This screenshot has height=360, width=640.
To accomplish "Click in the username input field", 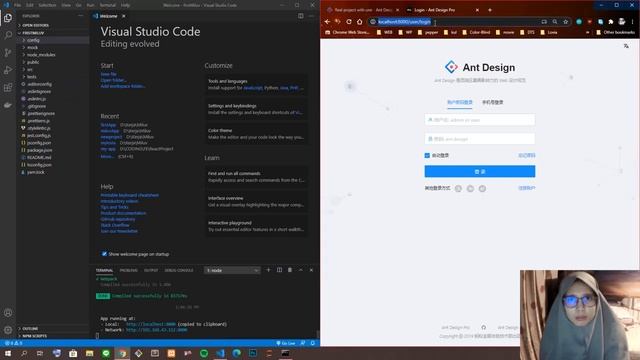I will coord(480,120).
